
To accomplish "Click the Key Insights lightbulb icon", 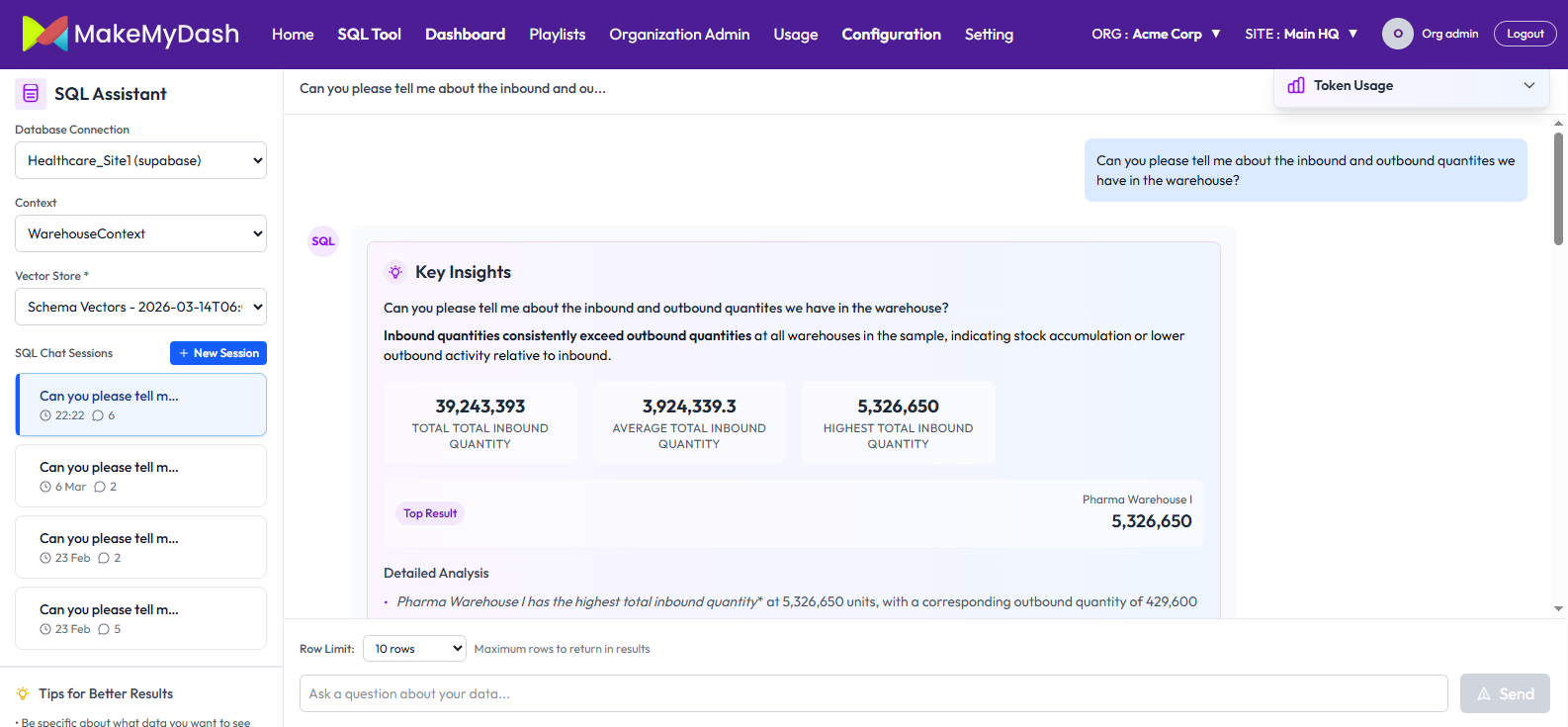I will click(x=395, y=272).
